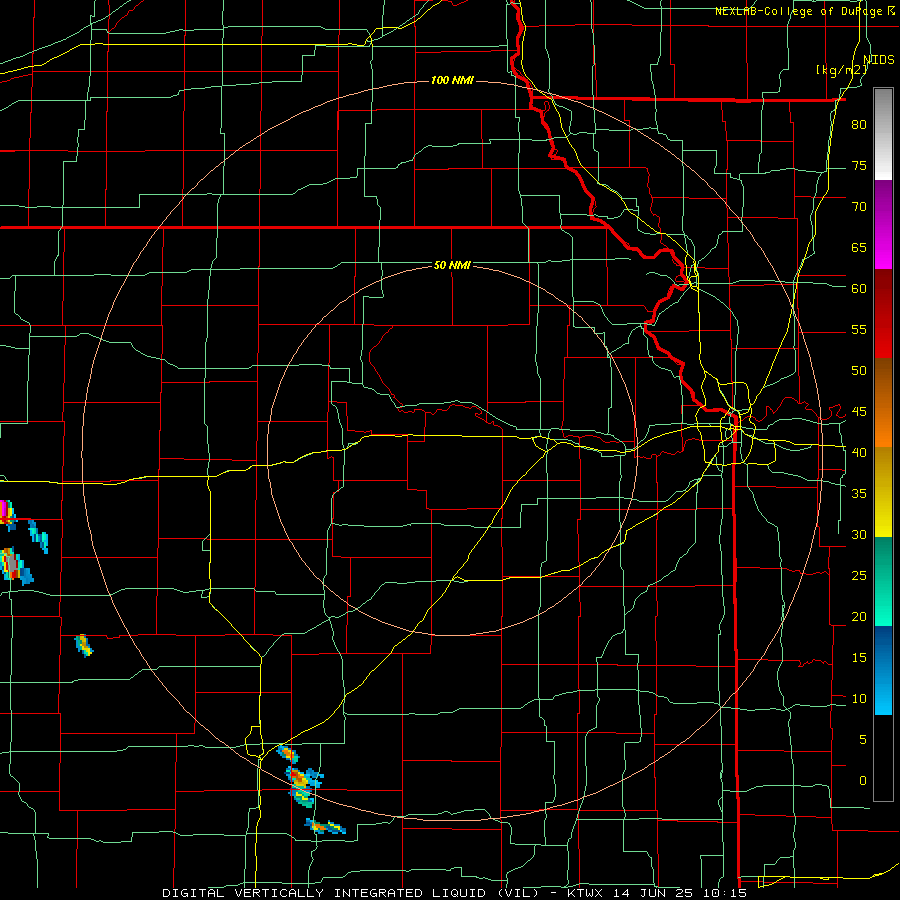Viewport: 900px width, 900px height.
Task: Click the 15 value on the VIL scale
Action: 859,657
